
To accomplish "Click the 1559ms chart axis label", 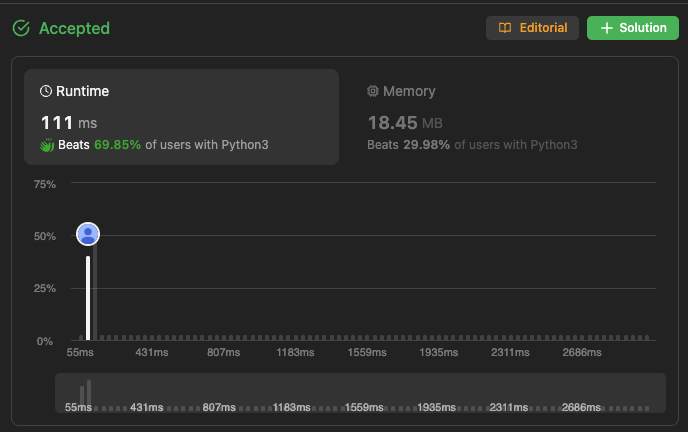I will click(x=367, y=353).
